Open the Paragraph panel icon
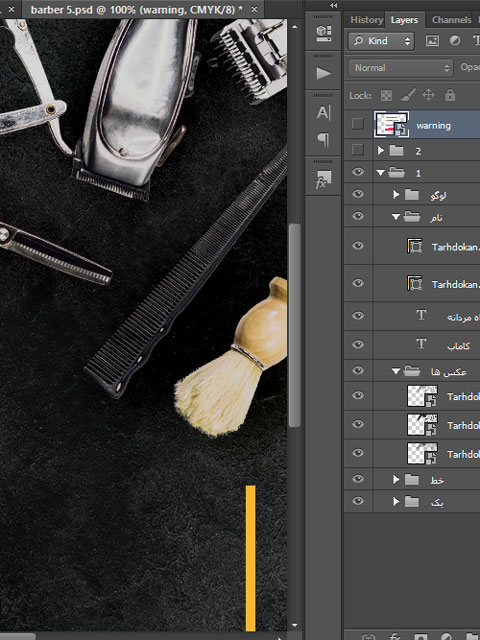 pyautogui.click(x=323, y=140)
